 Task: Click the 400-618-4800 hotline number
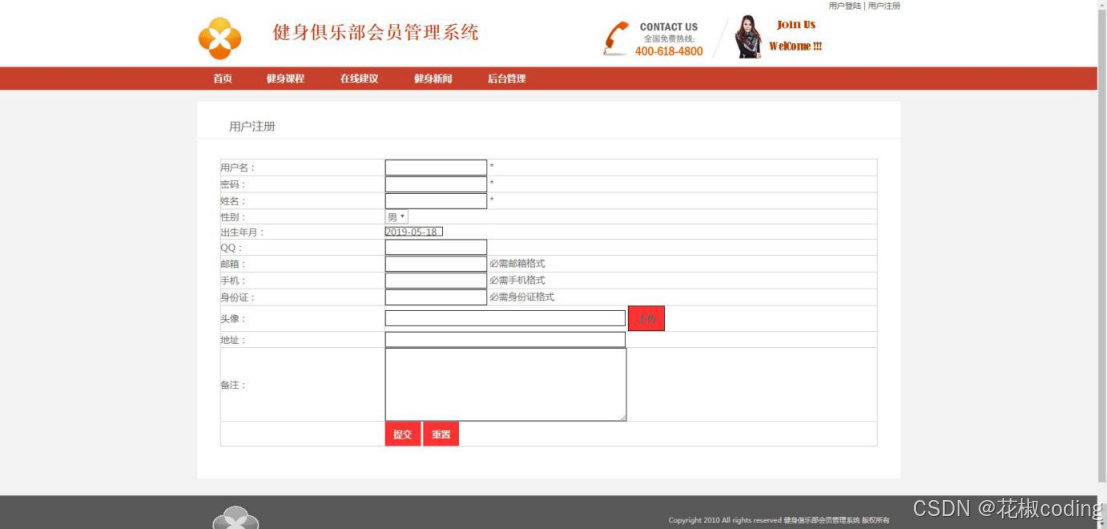[669, 52]
